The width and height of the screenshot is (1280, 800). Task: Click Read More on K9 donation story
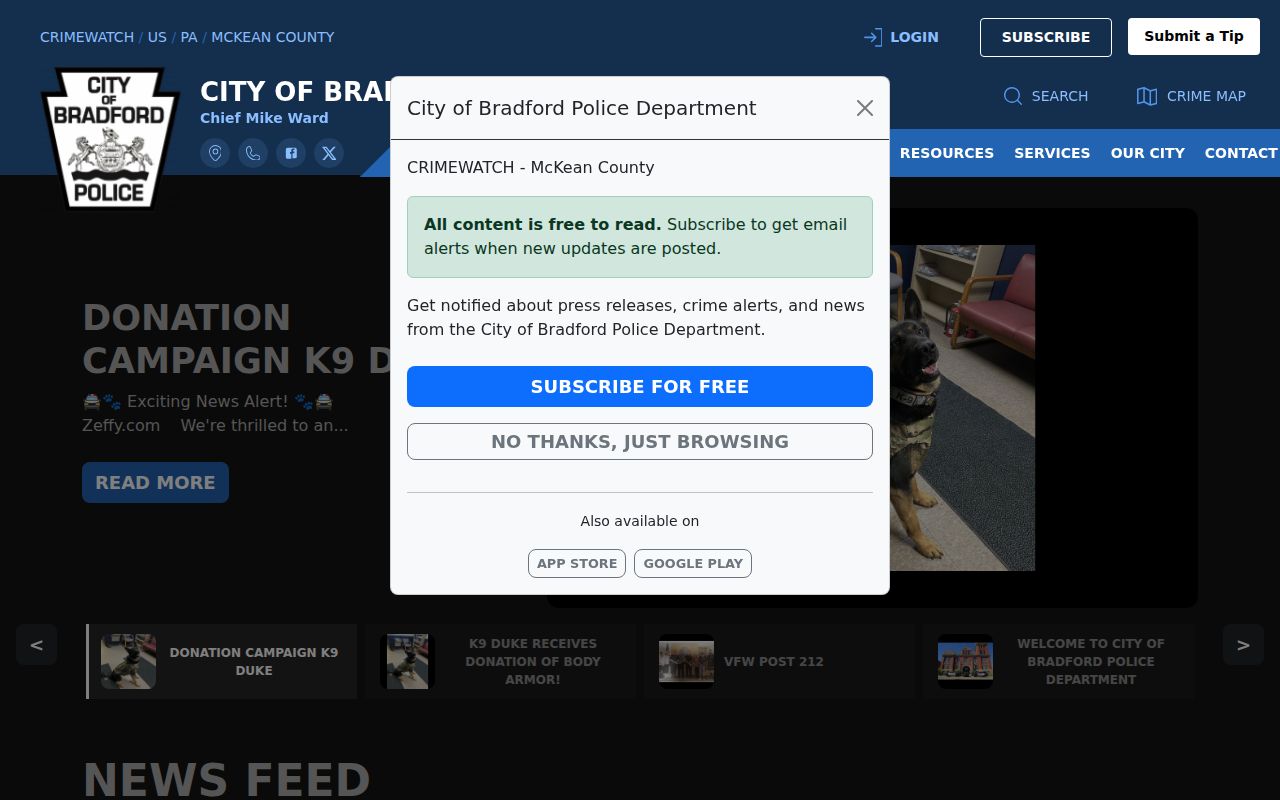click(x=155, y=482)
